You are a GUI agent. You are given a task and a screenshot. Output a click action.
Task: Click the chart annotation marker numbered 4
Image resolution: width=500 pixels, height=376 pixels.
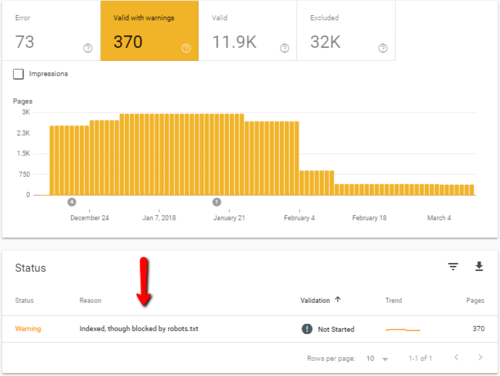click(72, 202)
